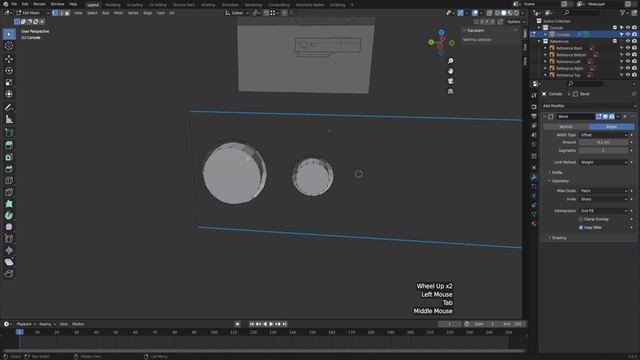This screenshot has width=640, height=360.
Task: Jump to the timeline start frame
Action: [251, 324]
